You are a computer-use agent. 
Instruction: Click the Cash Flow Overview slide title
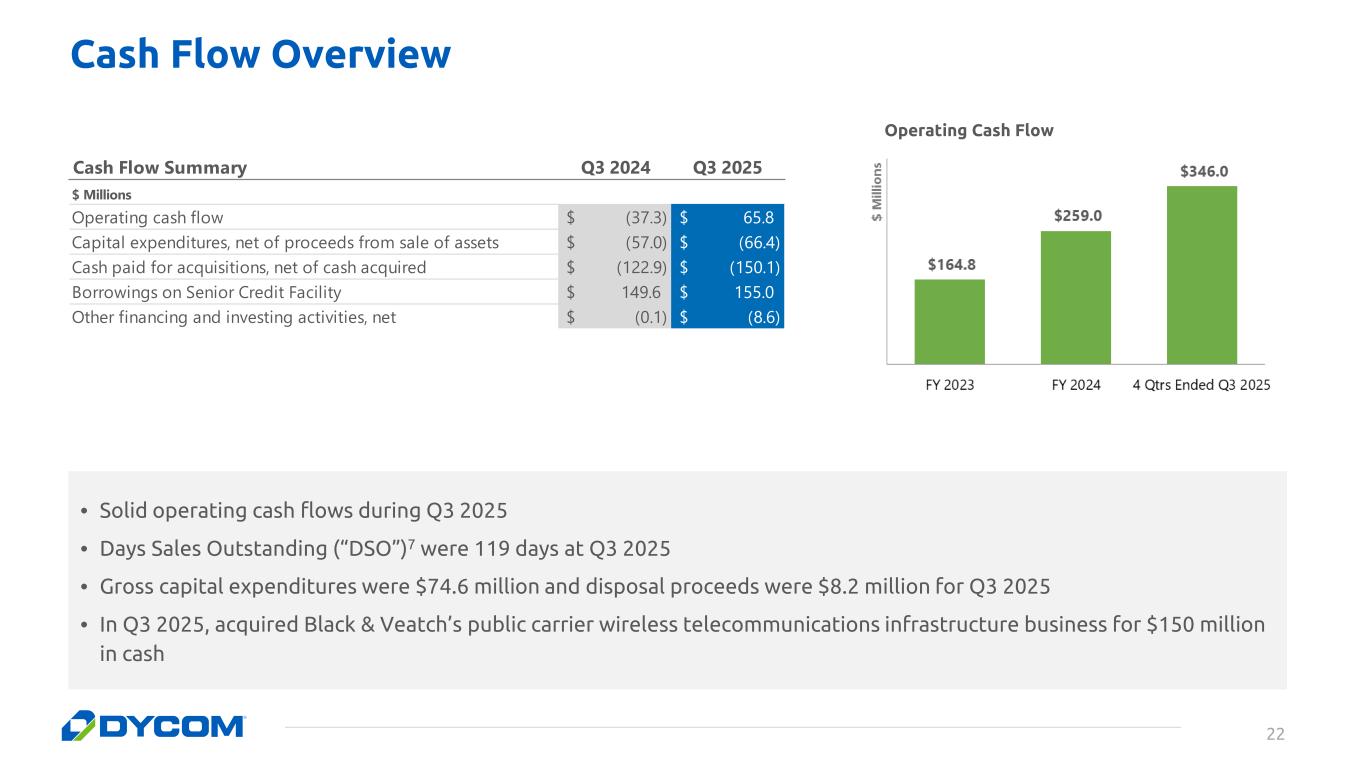point(260,54)
